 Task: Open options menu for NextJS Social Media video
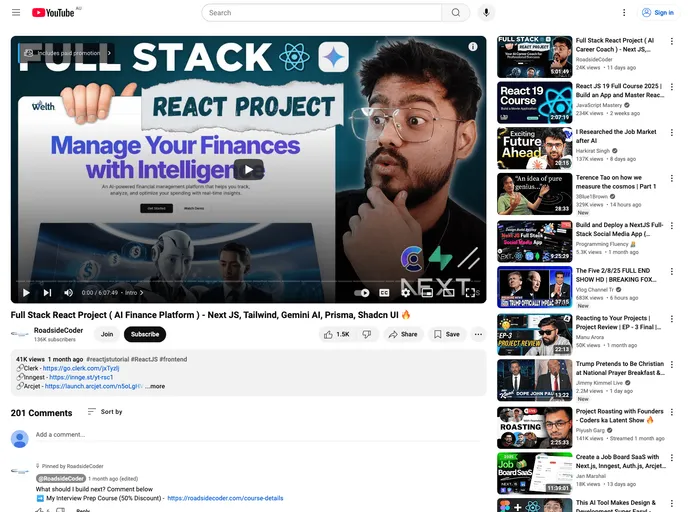click(671, 226)
